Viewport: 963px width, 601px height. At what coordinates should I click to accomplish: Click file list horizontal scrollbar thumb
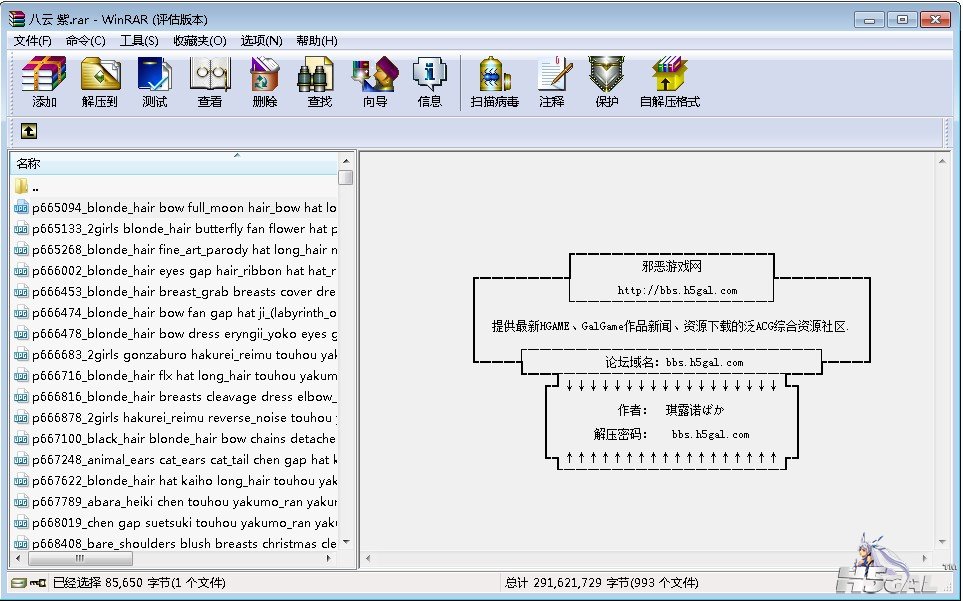pyautogui.click(x=80, y=559)
